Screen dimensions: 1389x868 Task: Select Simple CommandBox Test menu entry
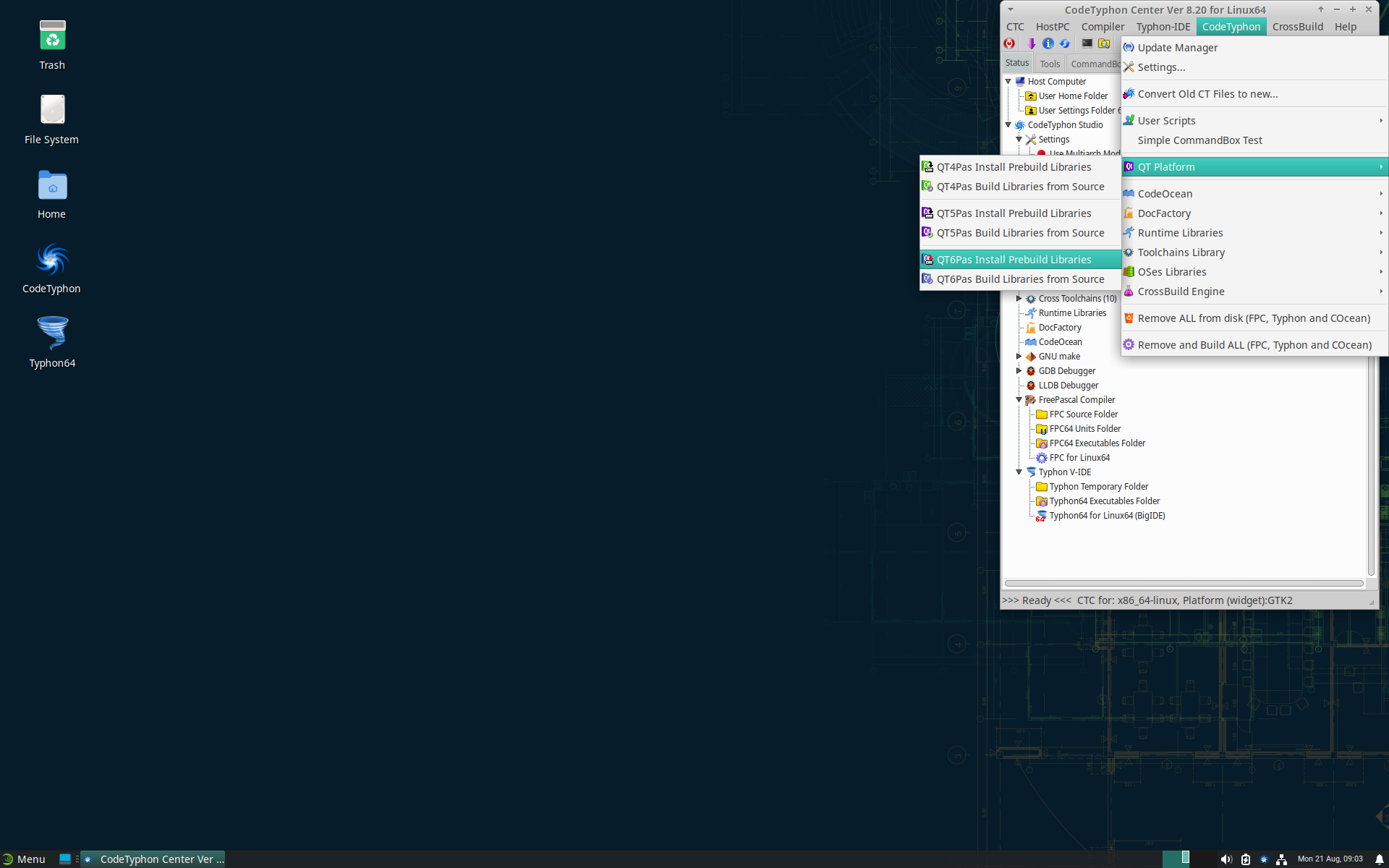1254,140
